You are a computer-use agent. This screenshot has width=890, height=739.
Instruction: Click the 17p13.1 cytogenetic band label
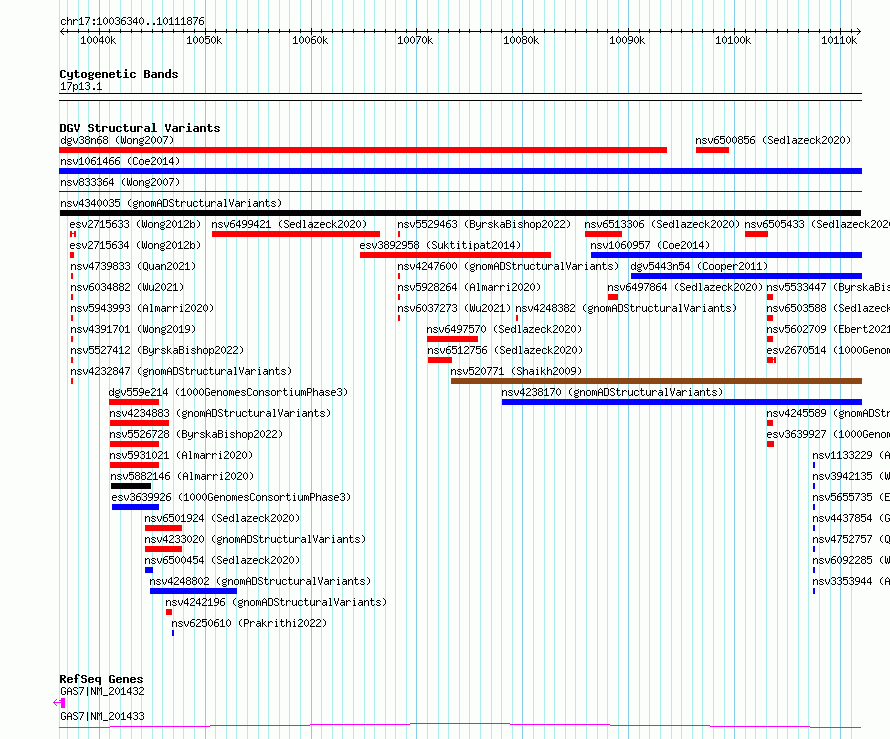tap(81, 86)
